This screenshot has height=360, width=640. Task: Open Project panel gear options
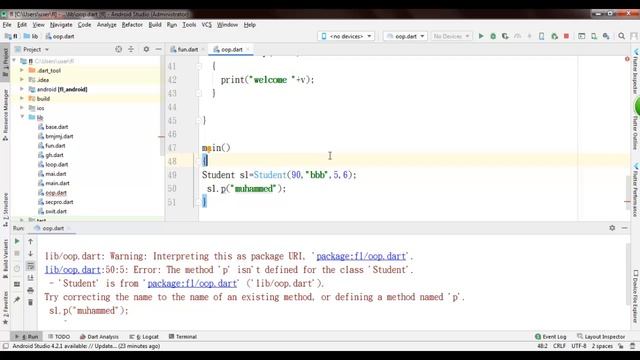[x=146, y=49]
